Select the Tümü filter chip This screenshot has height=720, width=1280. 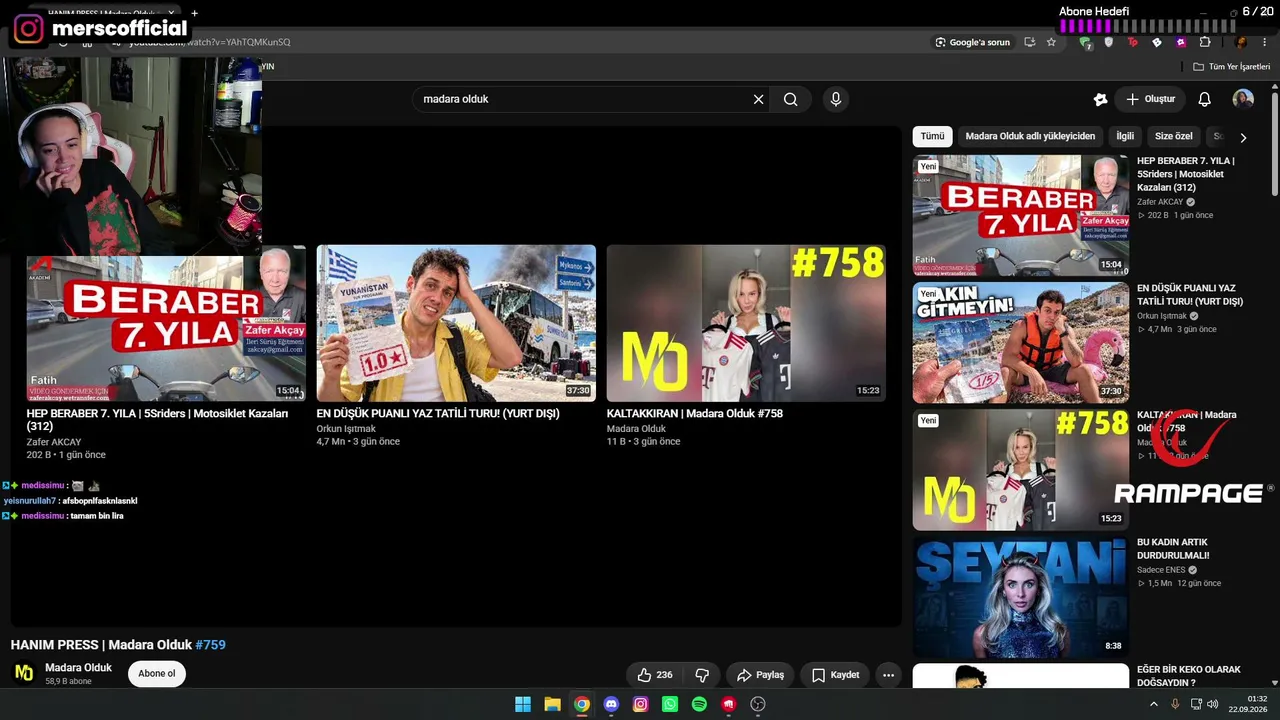pos(932,136)
